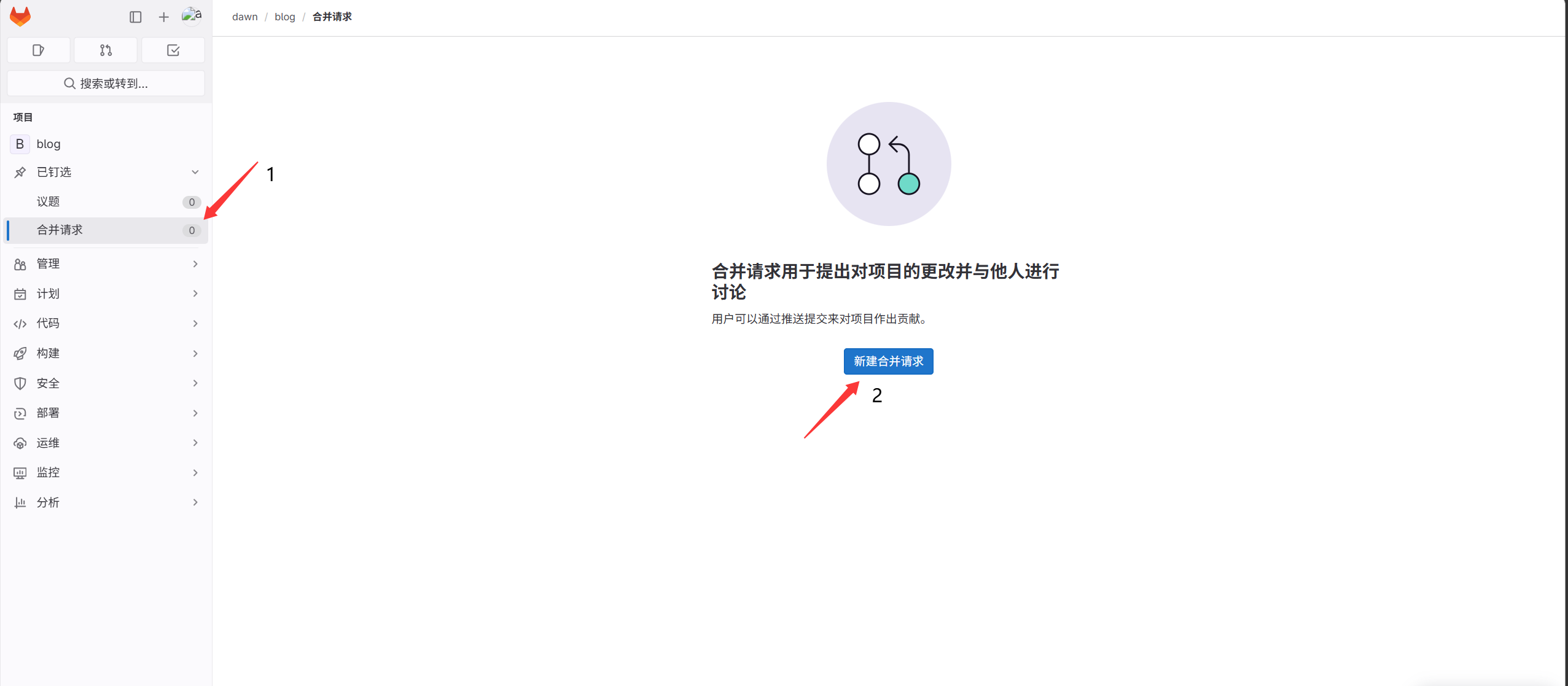This screenshot has height=686, width=1568.
Task: Click the 安全 shield icon
Action: pyautogui.click(x=20, y=383)
